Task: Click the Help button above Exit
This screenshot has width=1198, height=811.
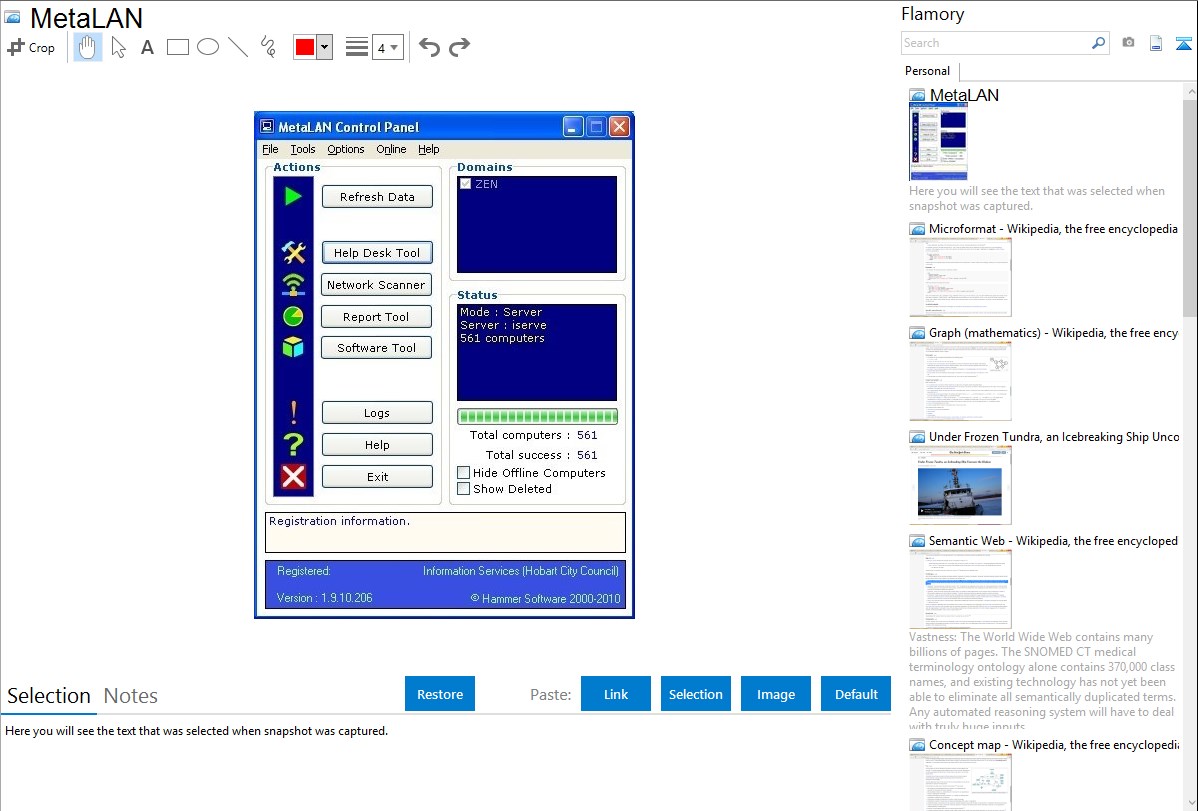Action: point(377,445)
